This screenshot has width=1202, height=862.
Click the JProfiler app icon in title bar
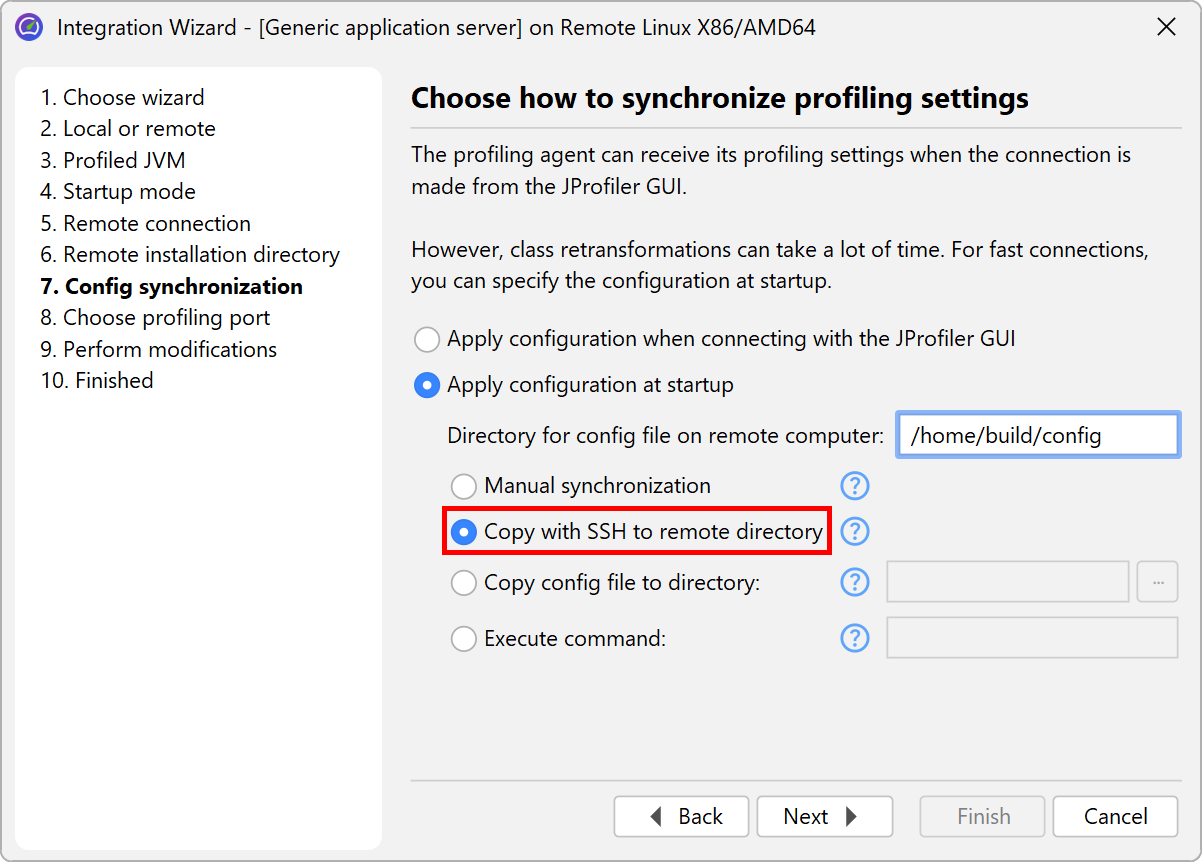29,27
